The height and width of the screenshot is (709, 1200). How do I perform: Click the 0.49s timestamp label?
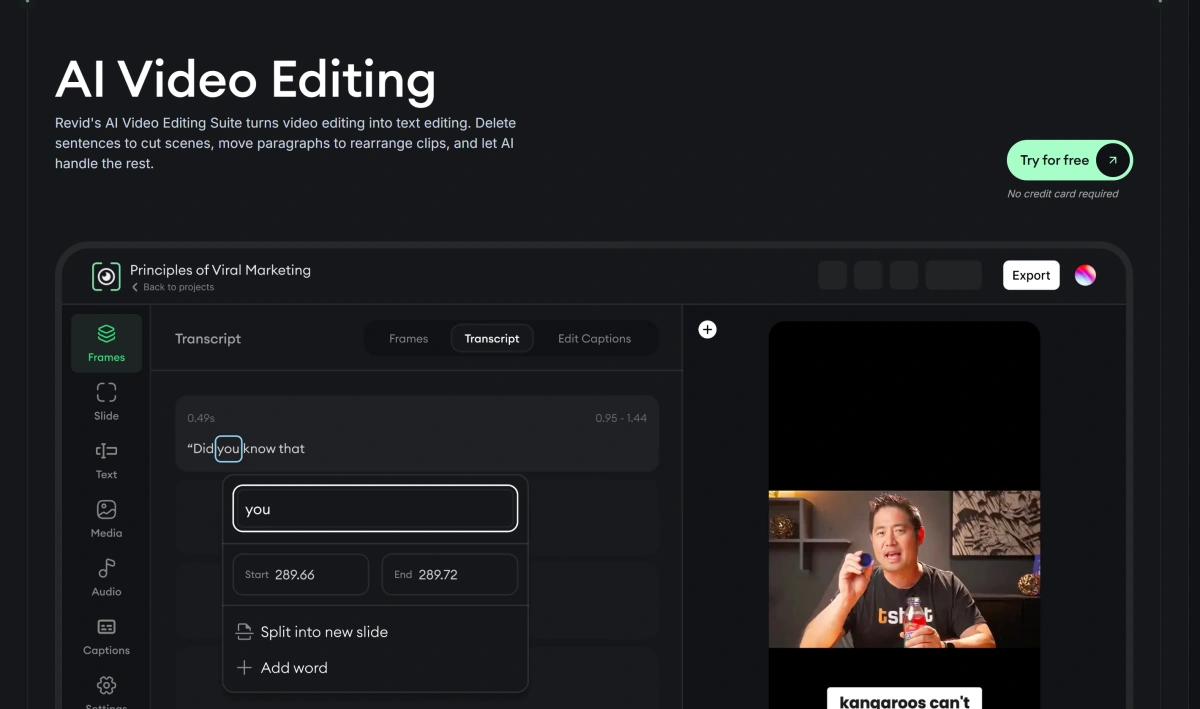[x=201, y=418]
